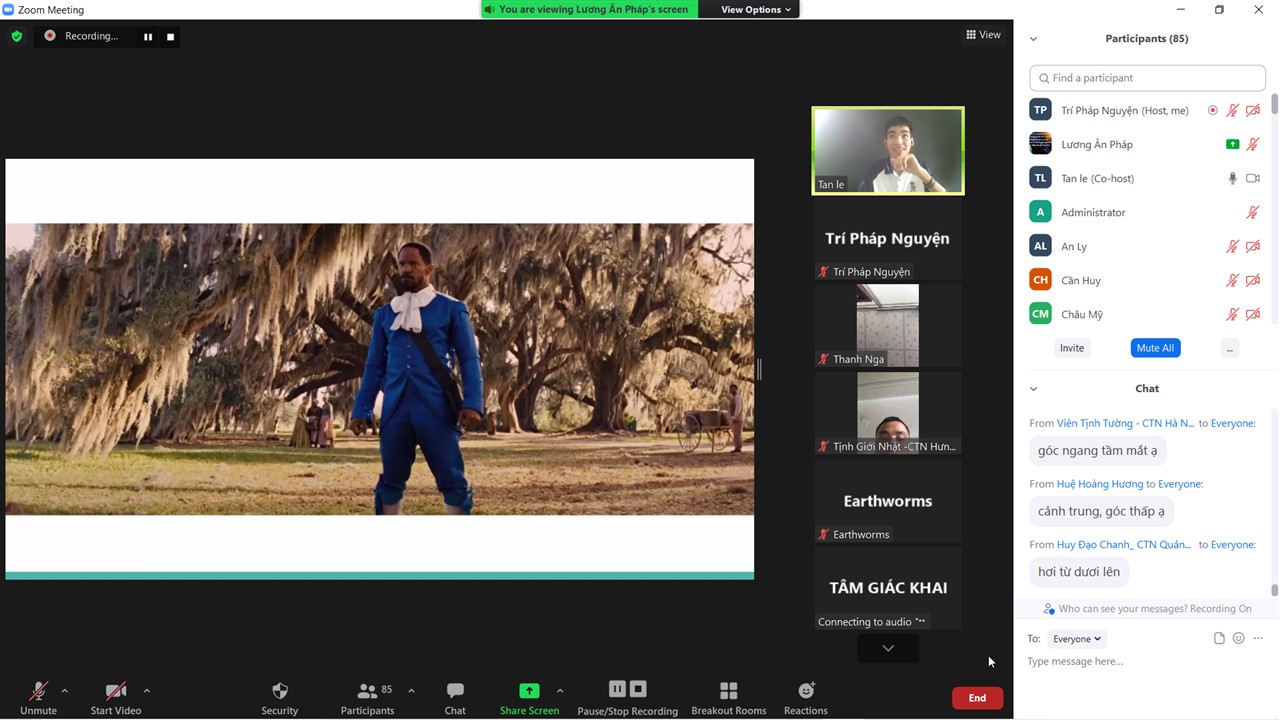This screenshot has height=720, width=1280.
Task: Click sender name Viên Tịnh Tường in chat
Action: pos(1126,423)
